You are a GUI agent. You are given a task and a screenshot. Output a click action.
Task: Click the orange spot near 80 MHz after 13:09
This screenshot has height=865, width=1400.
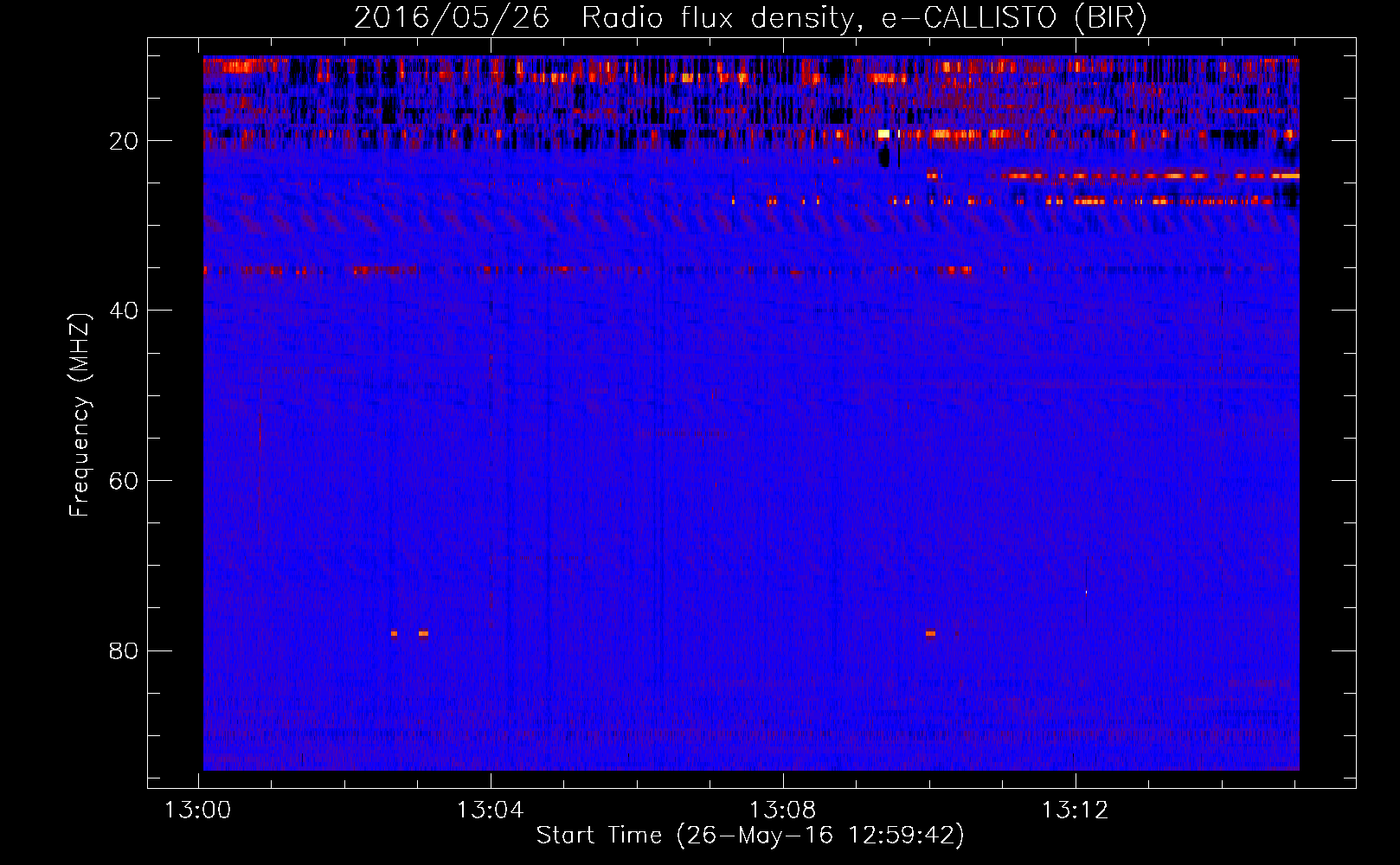(x=930, y=633)
